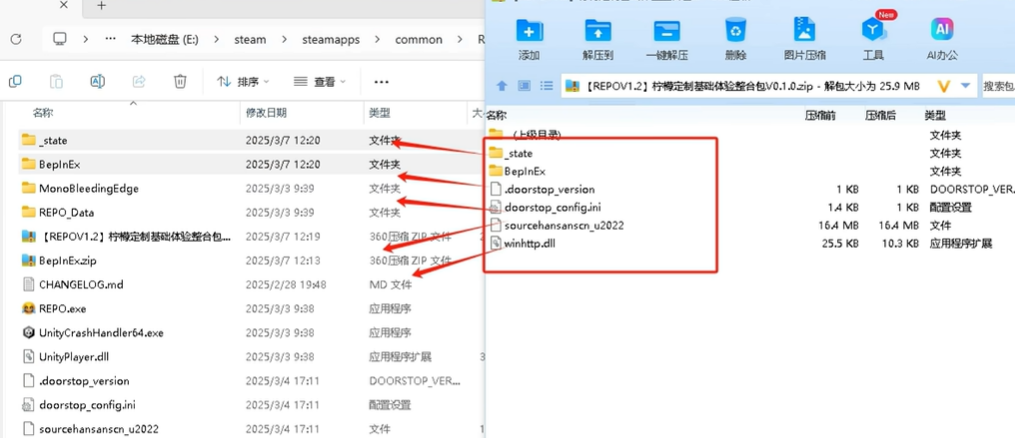Open a new Explorer tab with plus button

click(x=101, y=6)
